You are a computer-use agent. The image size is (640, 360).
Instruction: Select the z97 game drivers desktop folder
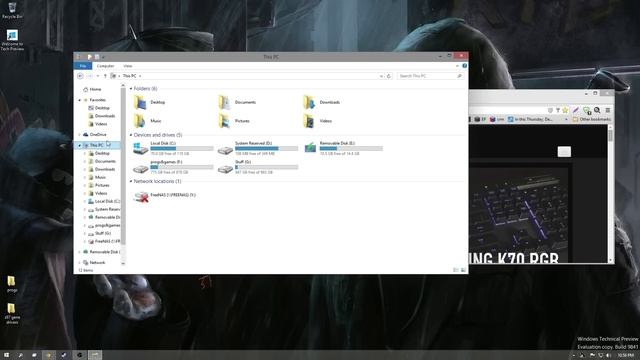click(12, 313)
